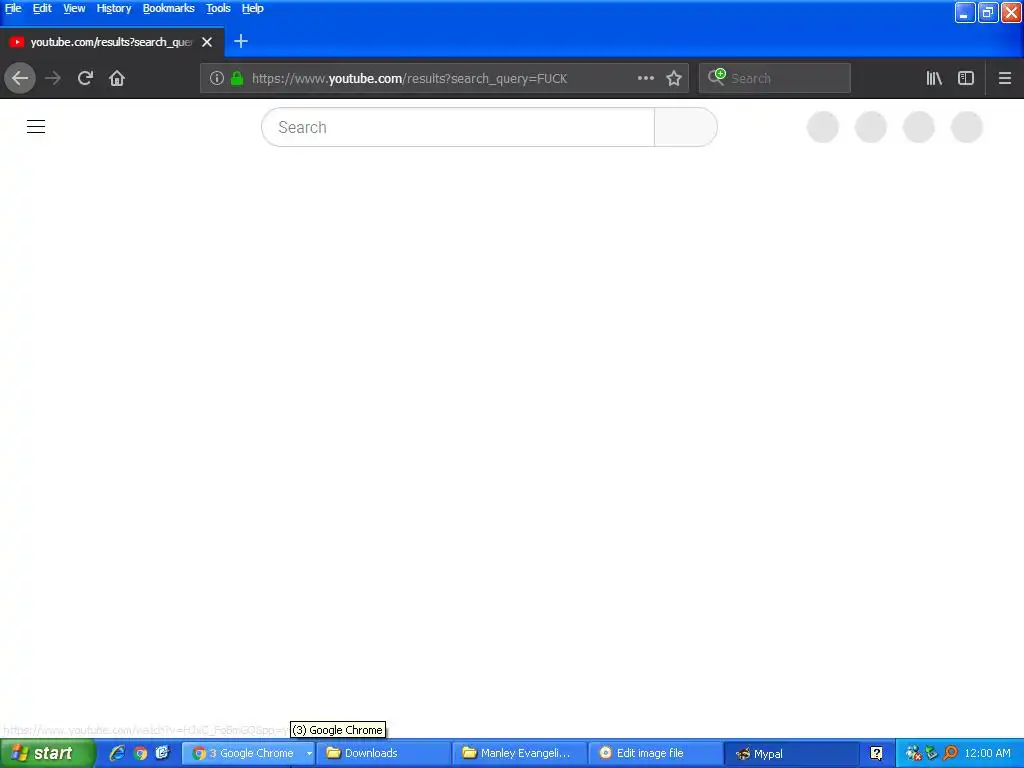Switch to the Manley Evangeli... folder window

tap(520, 754)
